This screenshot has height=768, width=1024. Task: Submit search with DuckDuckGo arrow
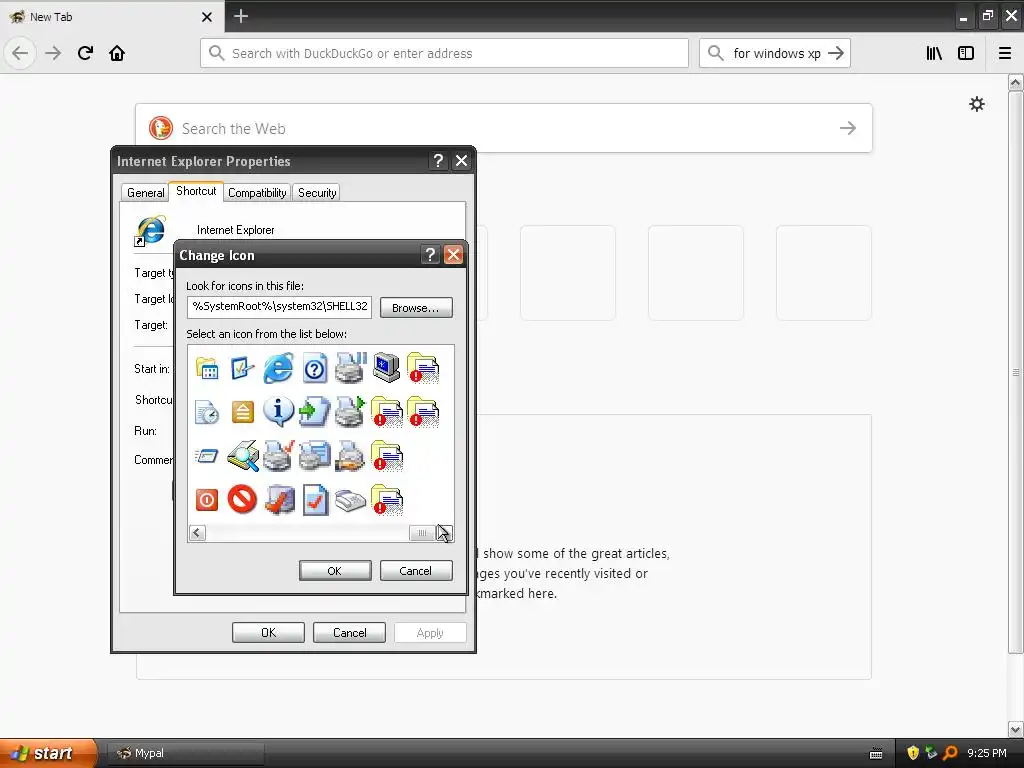(848, 128)
